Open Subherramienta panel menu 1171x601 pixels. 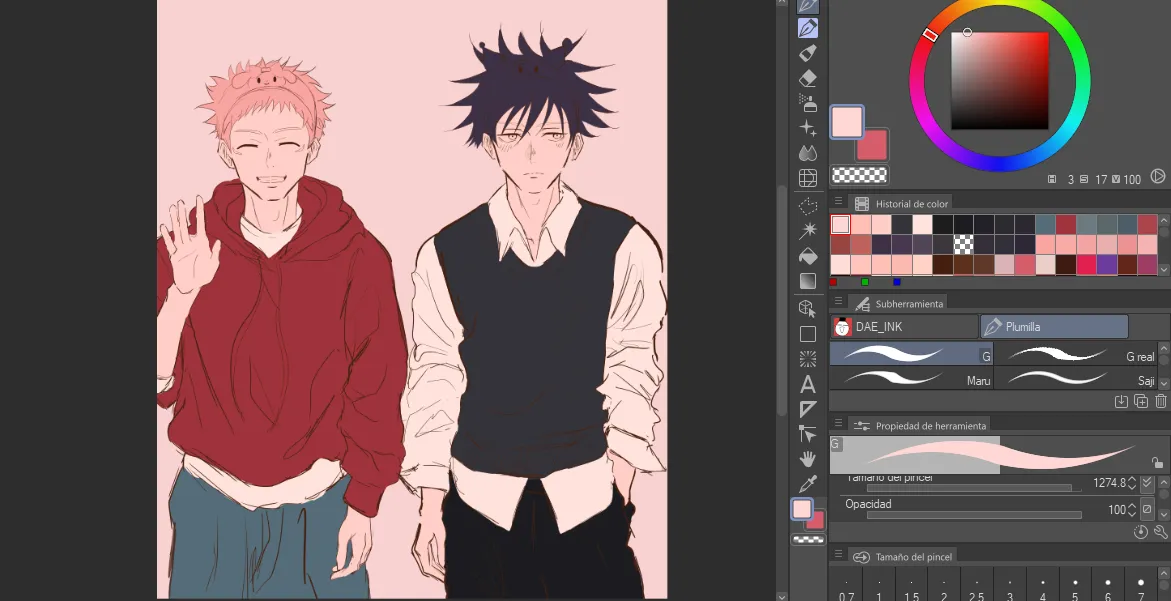point(838,301)
